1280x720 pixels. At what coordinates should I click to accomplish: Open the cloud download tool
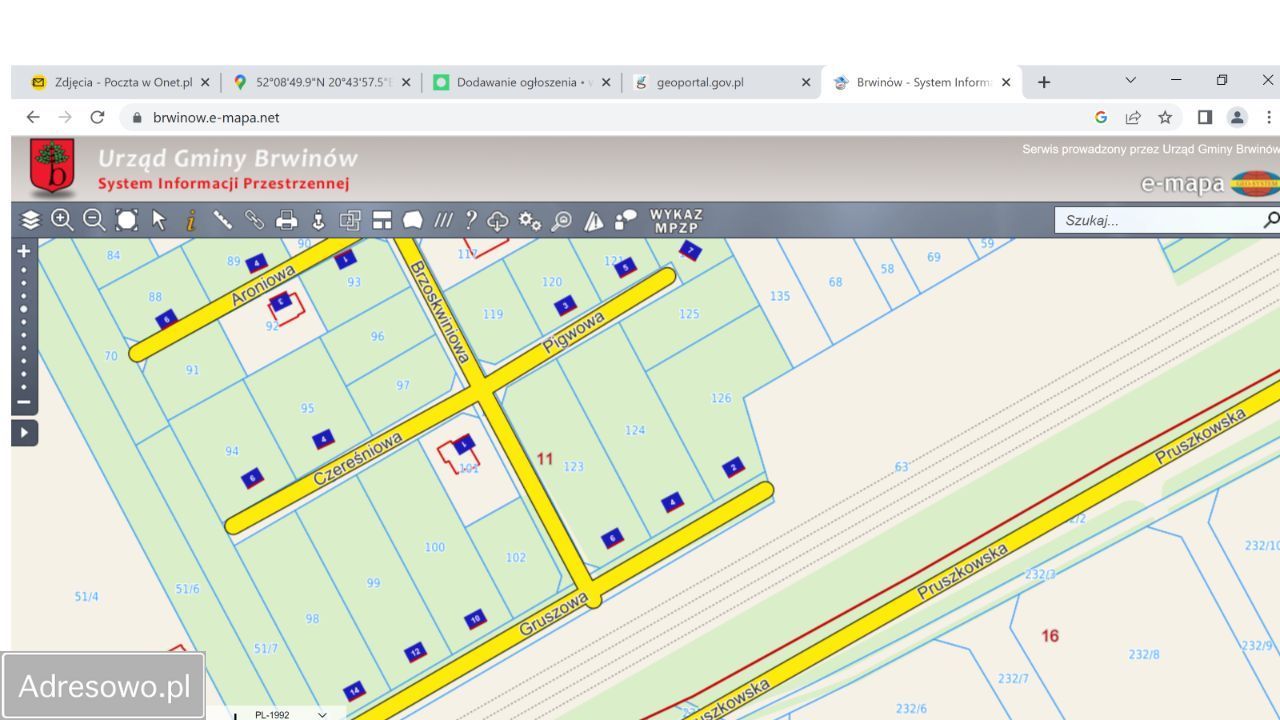coord(497,221)
